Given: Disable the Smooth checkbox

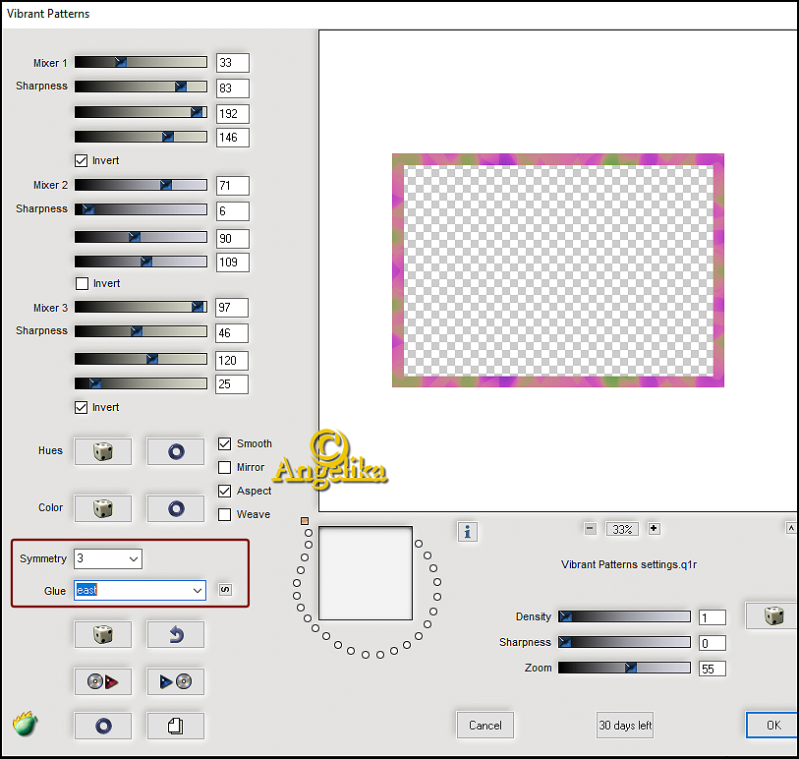Looking at the screenshot, I should tap(225, 444).
